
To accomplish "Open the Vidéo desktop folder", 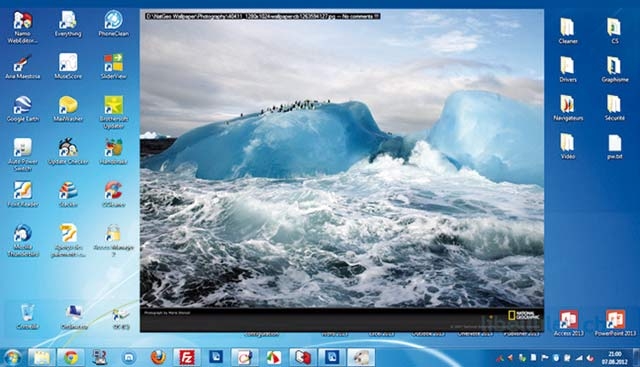I will tap(567, 146).
